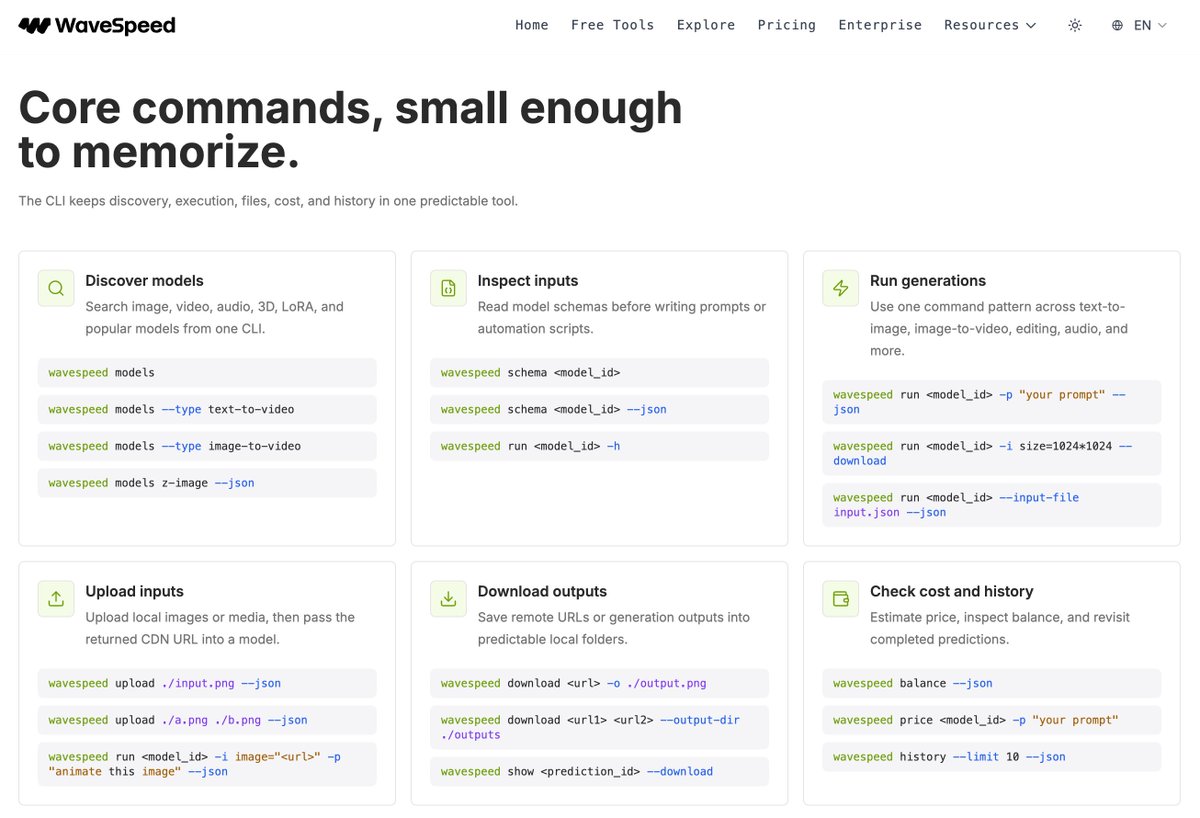Click "wavespeed schema <model_id> --json" command
This screenshot has height=818, width=1200.
point(599,409)
